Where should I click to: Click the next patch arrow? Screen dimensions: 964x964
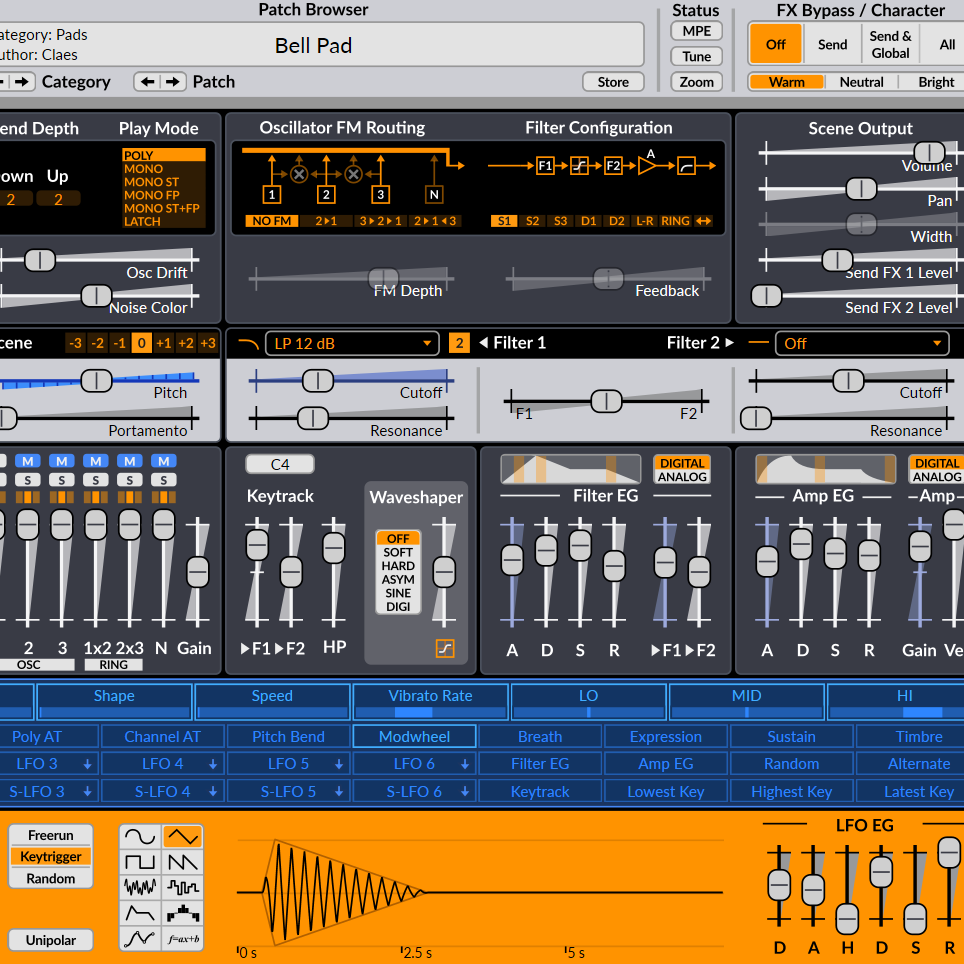tap(174, 82)
